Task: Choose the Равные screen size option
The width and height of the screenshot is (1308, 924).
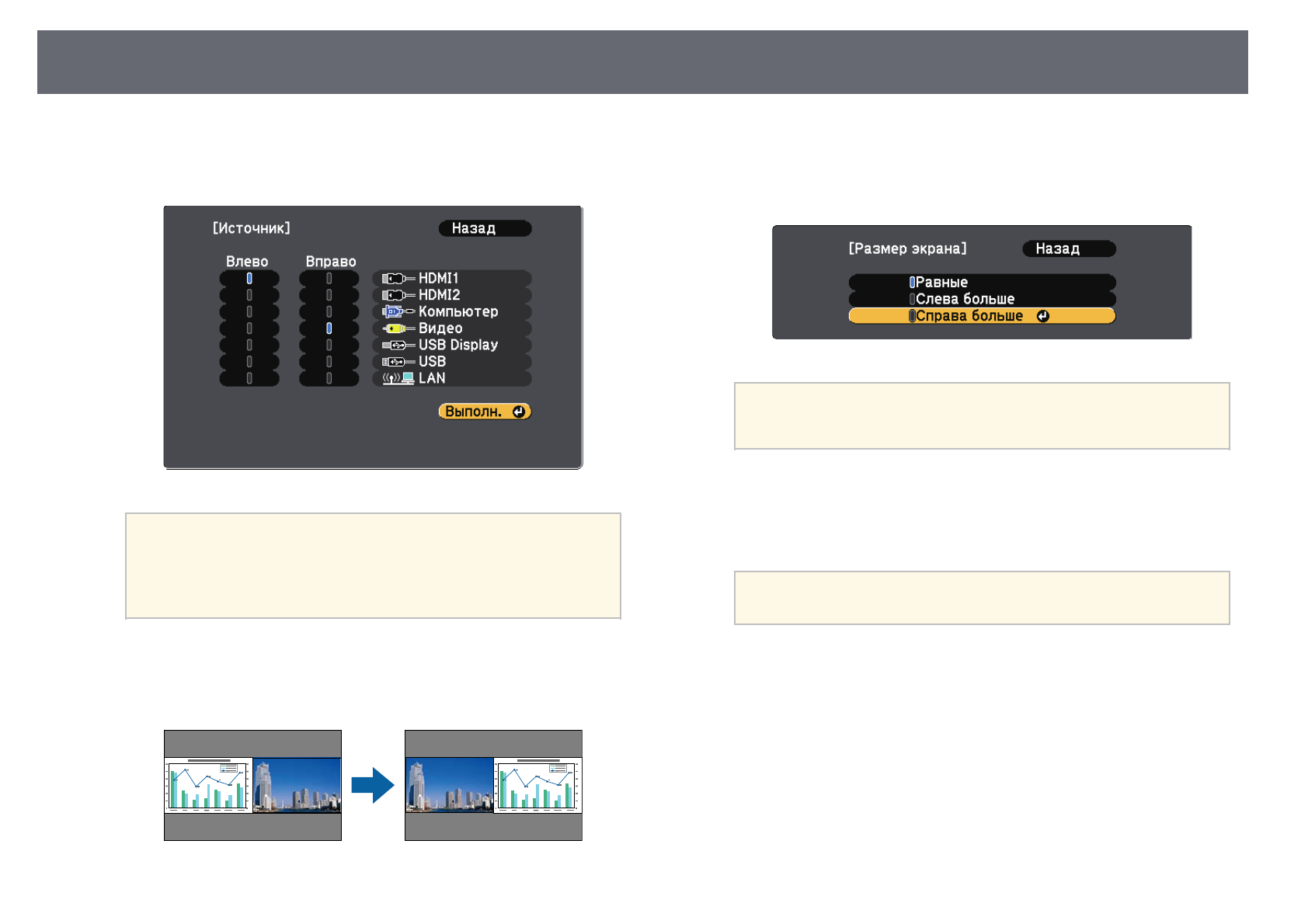Action: 982,283
